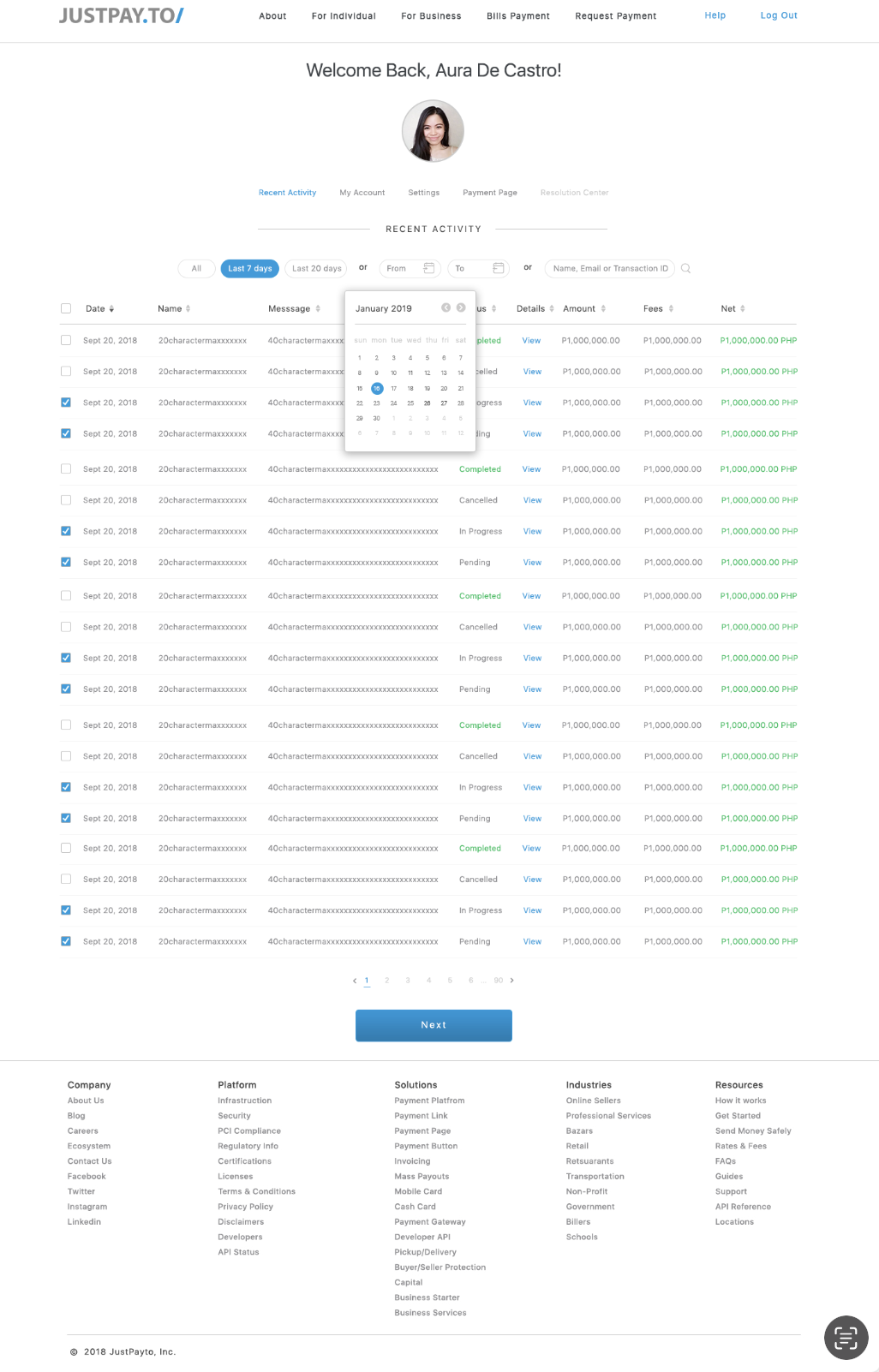
Task: Click the To date field
Action: pyautogui.click(x=479, y=268)
